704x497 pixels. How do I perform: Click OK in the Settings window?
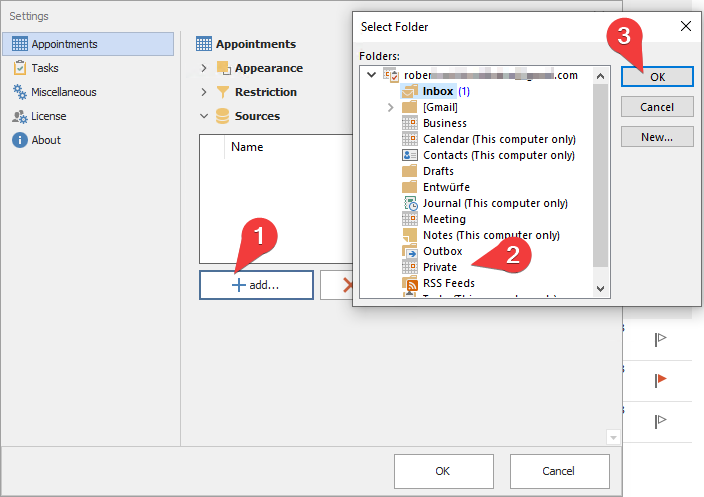pos(444,471)
